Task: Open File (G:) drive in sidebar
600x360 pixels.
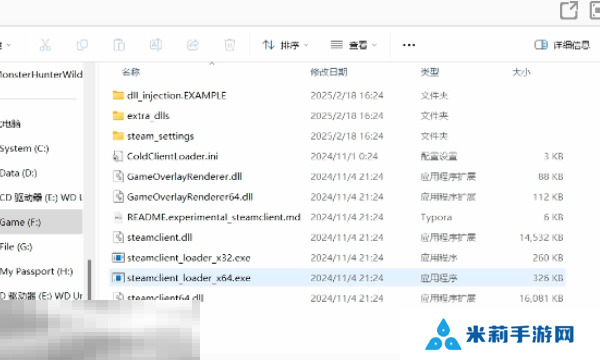Action: 16,247
